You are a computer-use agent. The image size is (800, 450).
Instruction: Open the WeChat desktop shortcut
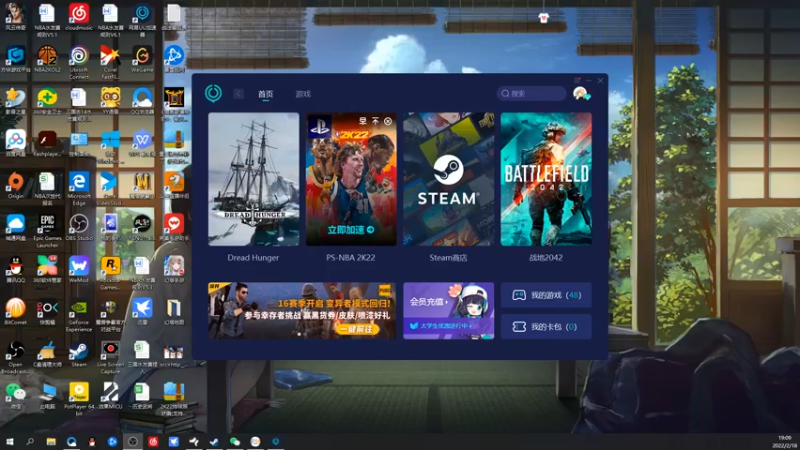point(15,396)
